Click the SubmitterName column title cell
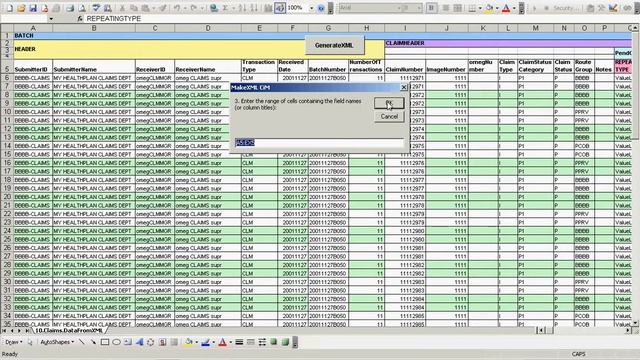This screenshot has height=360, width=640. (x=93, y=67)
